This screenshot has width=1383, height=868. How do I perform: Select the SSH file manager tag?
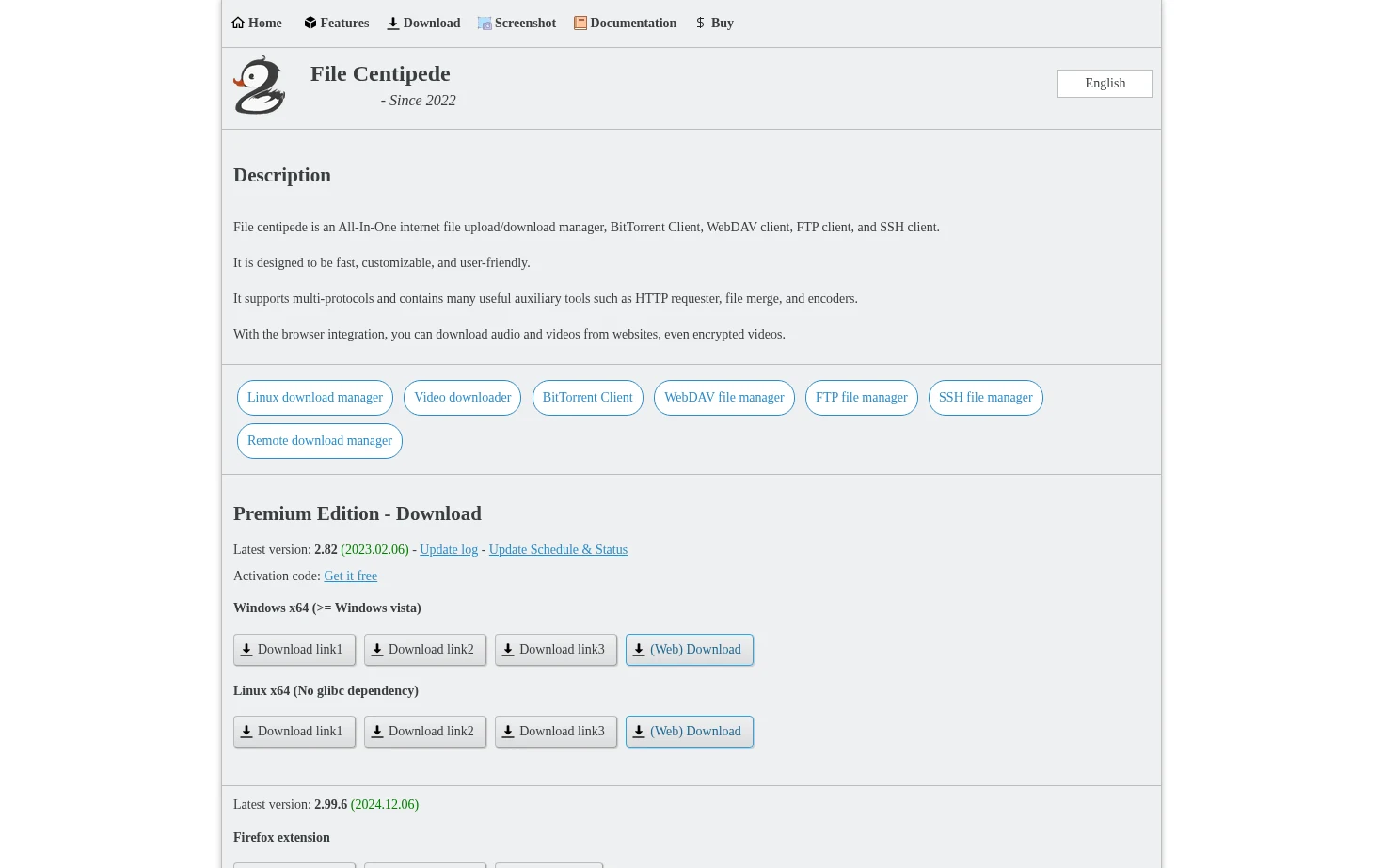986,398
